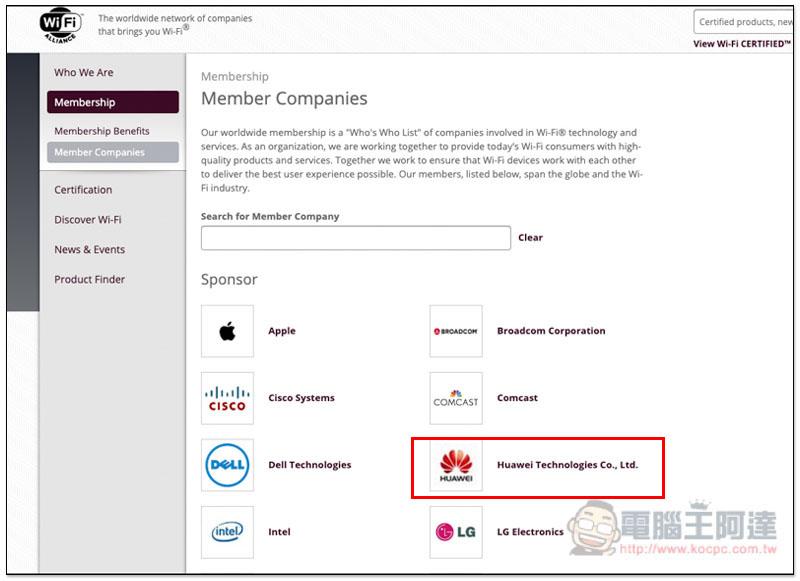Select Membership Benefits in sidebar
The image size is (800, 581).
pos(102,131)
